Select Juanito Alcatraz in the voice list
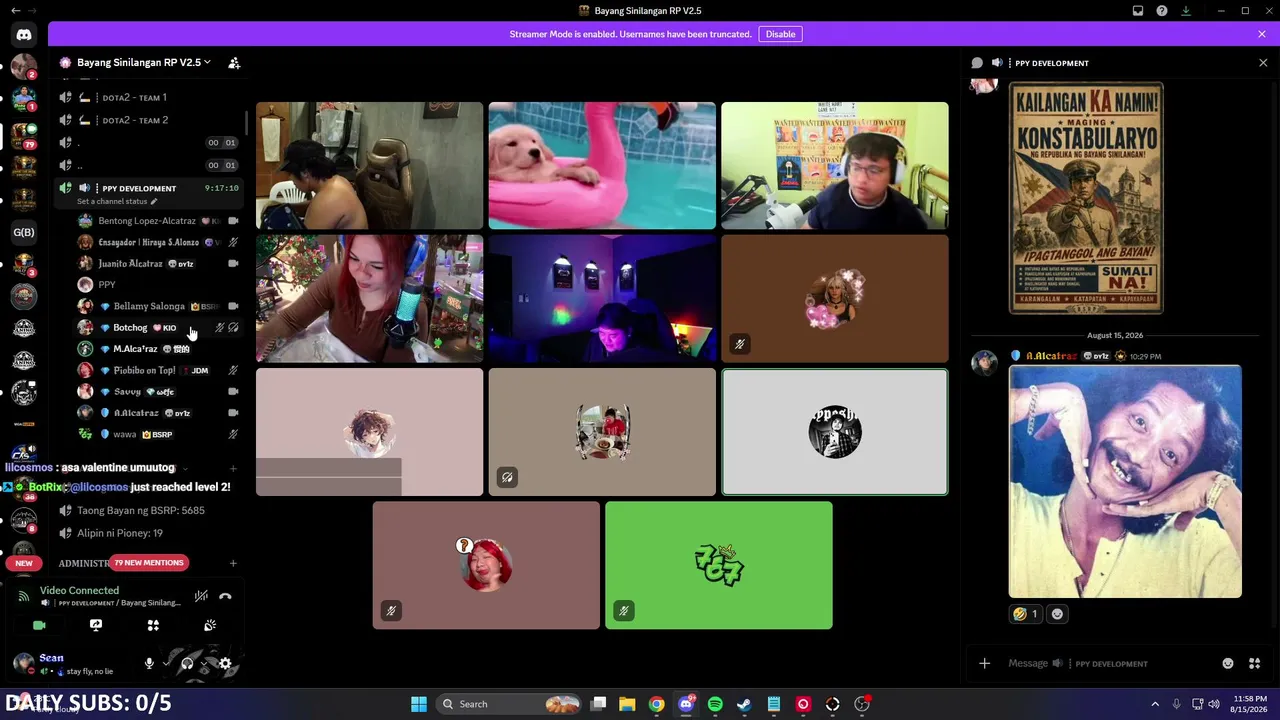Image resolution: width=1280 pixels, height=720 pixels. [160, 264]
